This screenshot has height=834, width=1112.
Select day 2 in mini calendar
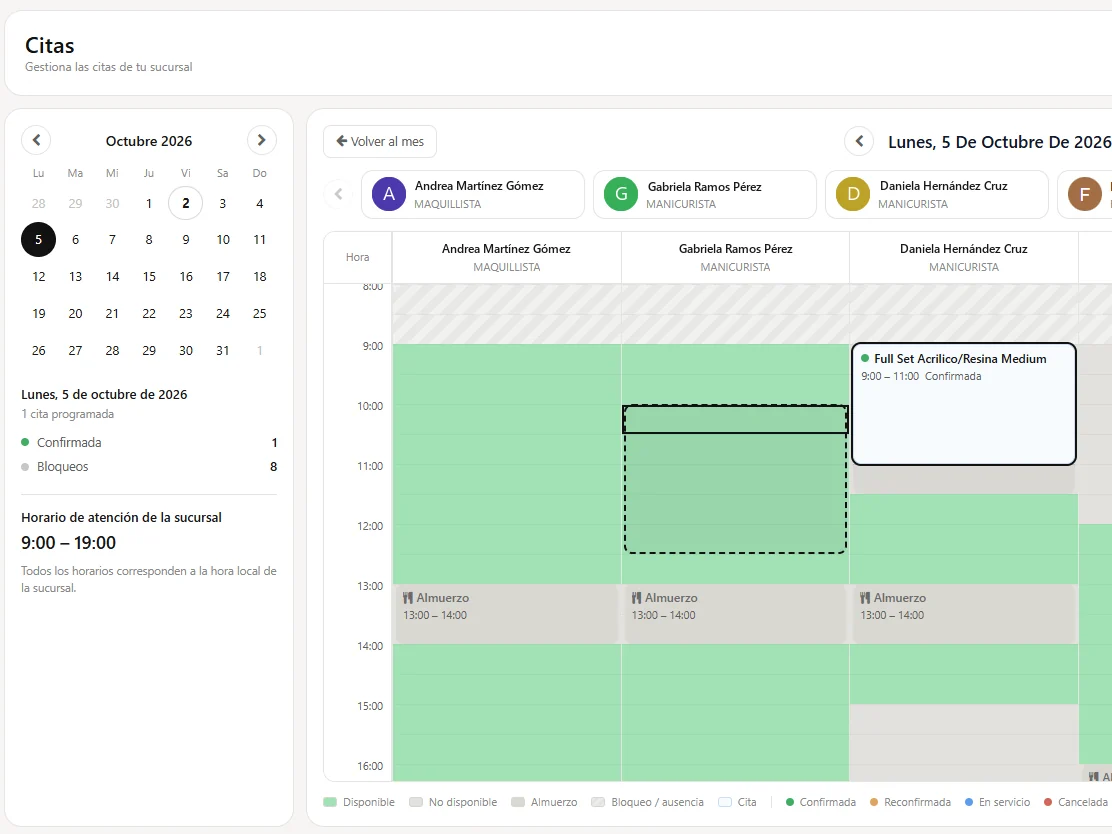[x=186, y=204]
